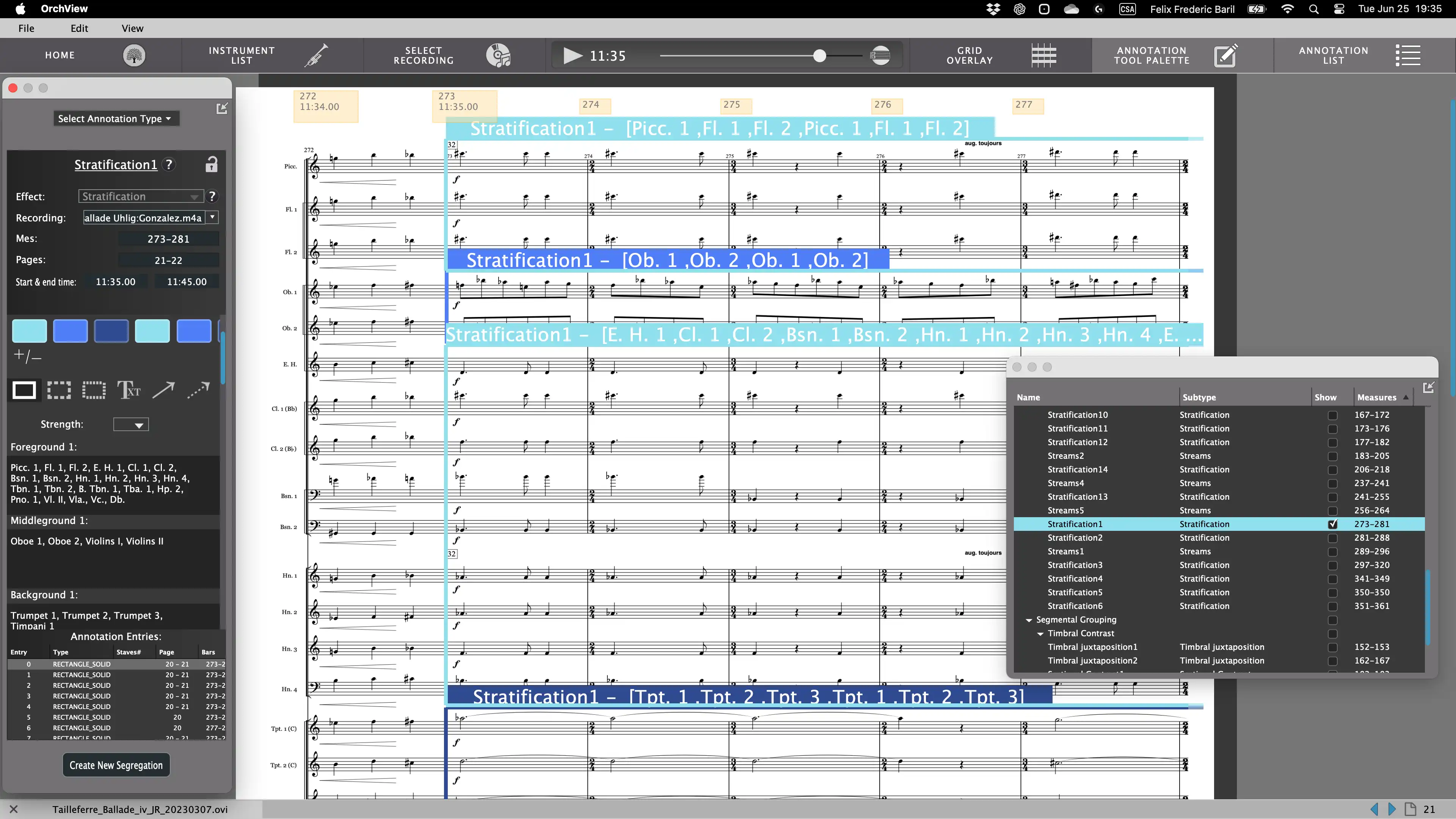Go to next page arrow
1456x819 pixels.
point(1392,810)
